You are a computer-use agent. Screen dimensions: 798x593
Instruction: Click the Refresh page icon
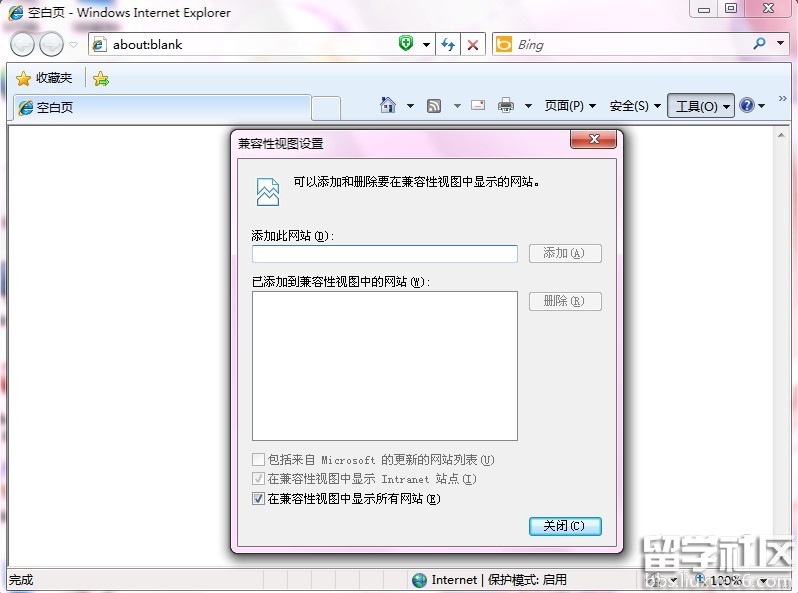pos(448,44)
